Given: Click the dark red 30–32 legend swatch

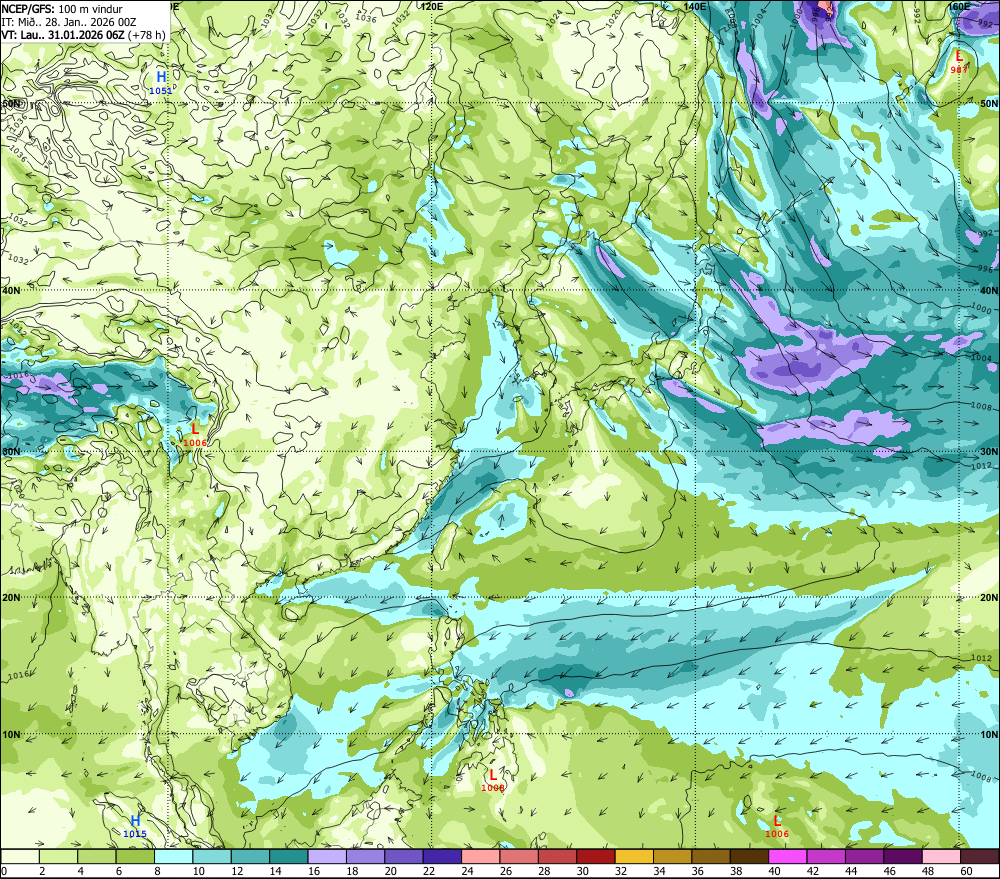Looking at the screenshot, I should pos(596,857).
